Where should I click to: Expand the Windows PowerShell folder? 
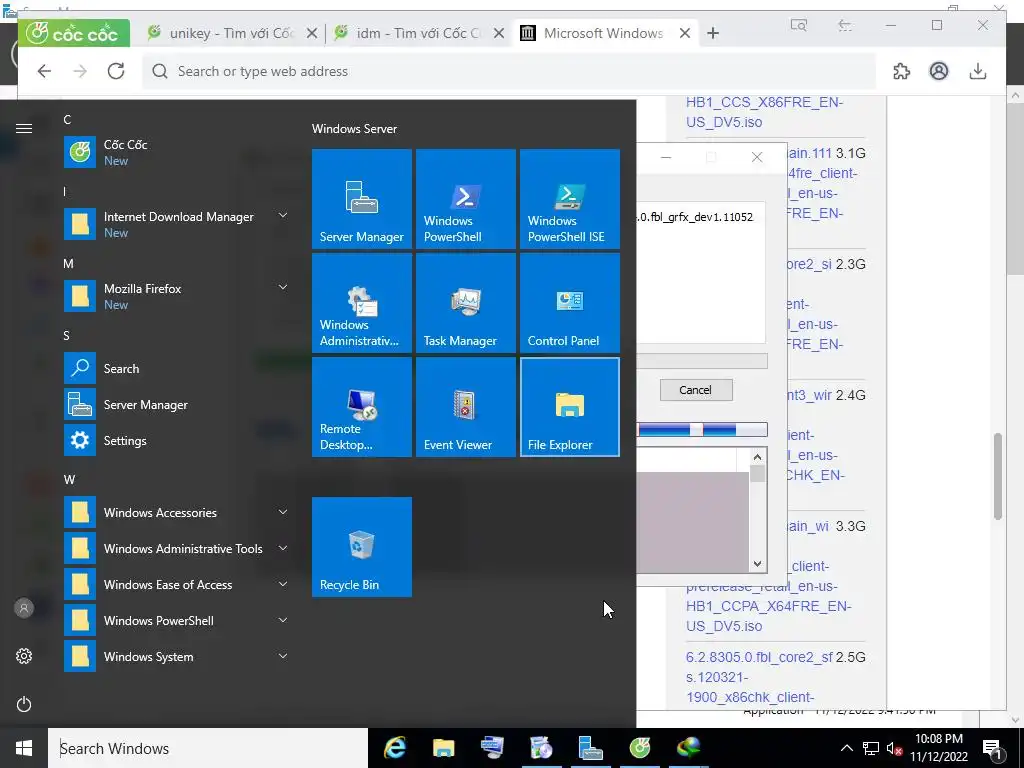[283, 620]
